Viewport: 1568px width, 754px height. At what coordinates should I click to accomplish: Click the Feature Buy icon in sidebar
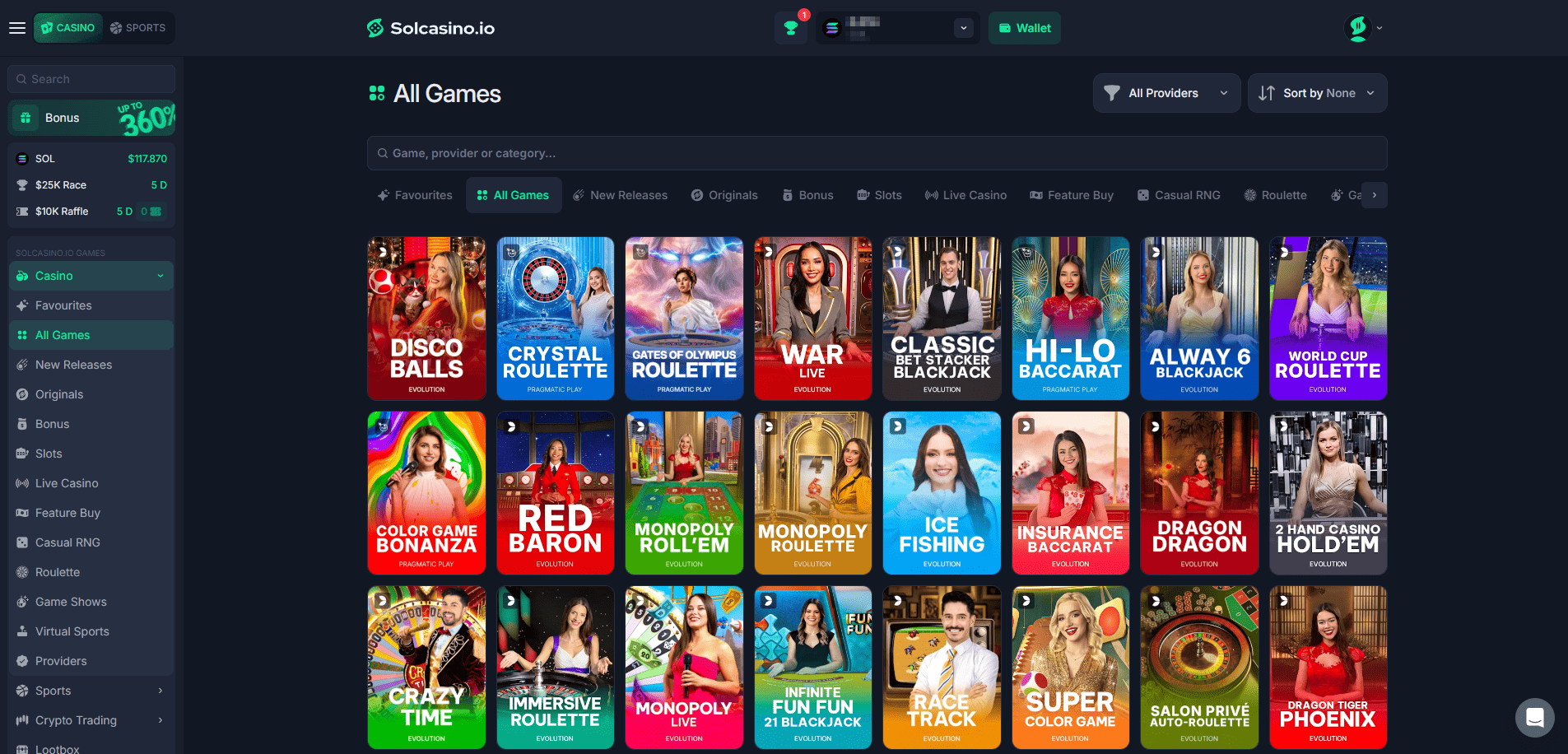(22, 513)
